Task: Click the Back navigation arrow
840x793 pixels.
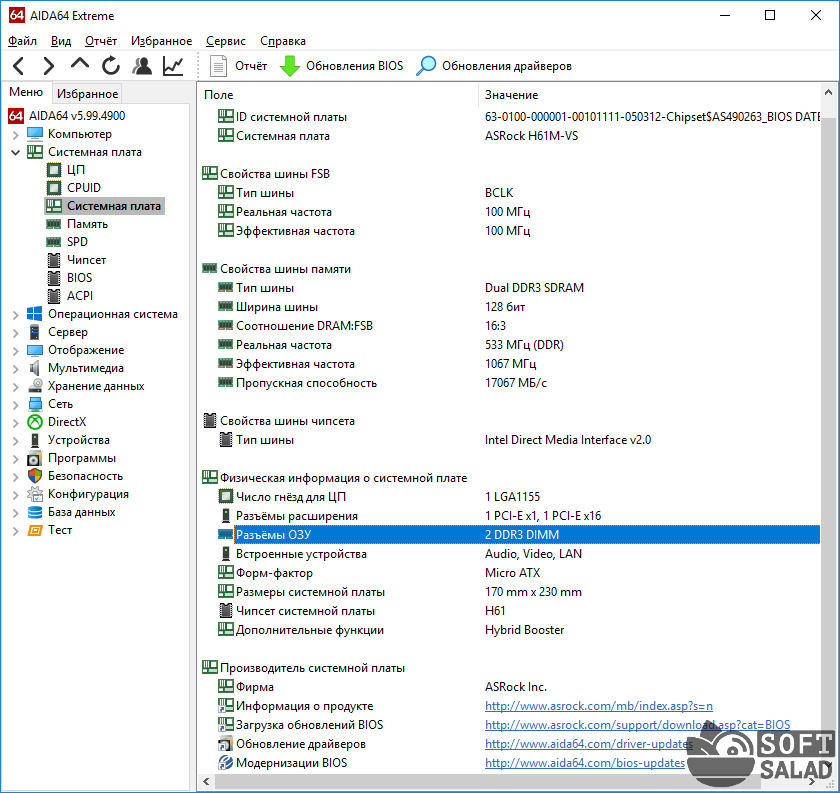Action: point(18,66)
